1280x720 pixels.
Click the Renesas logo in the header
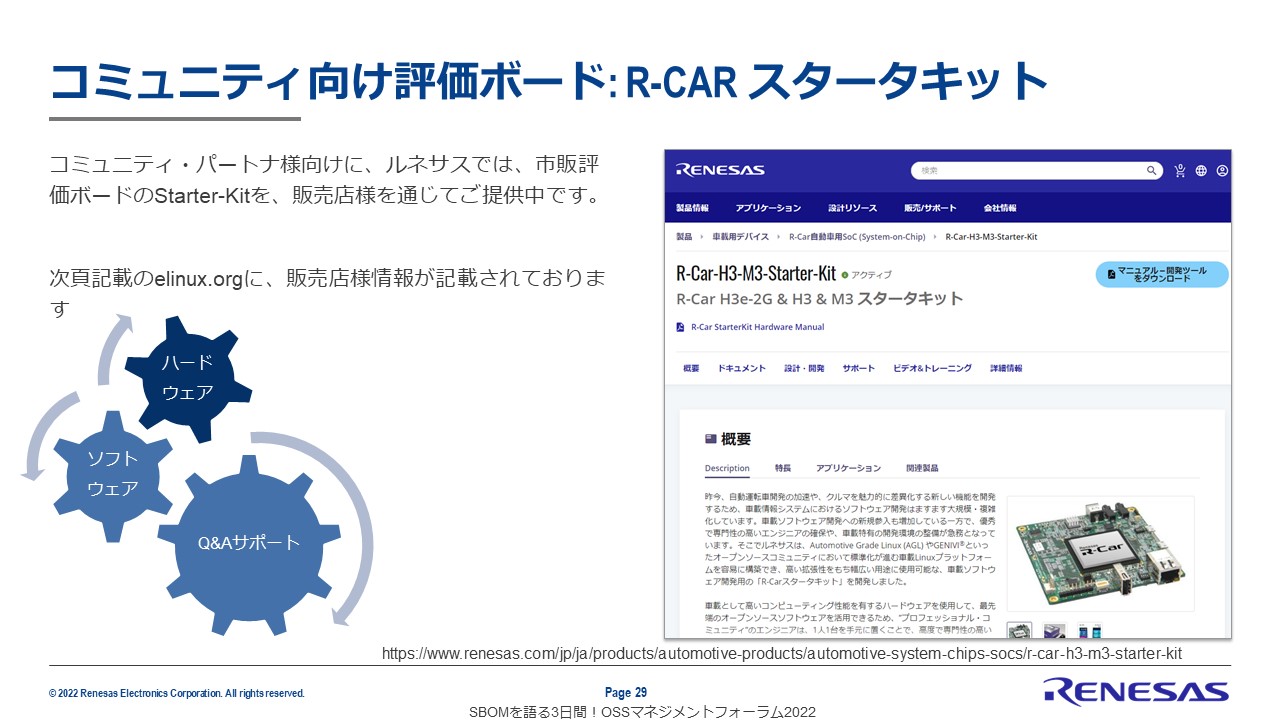point(720,170)
